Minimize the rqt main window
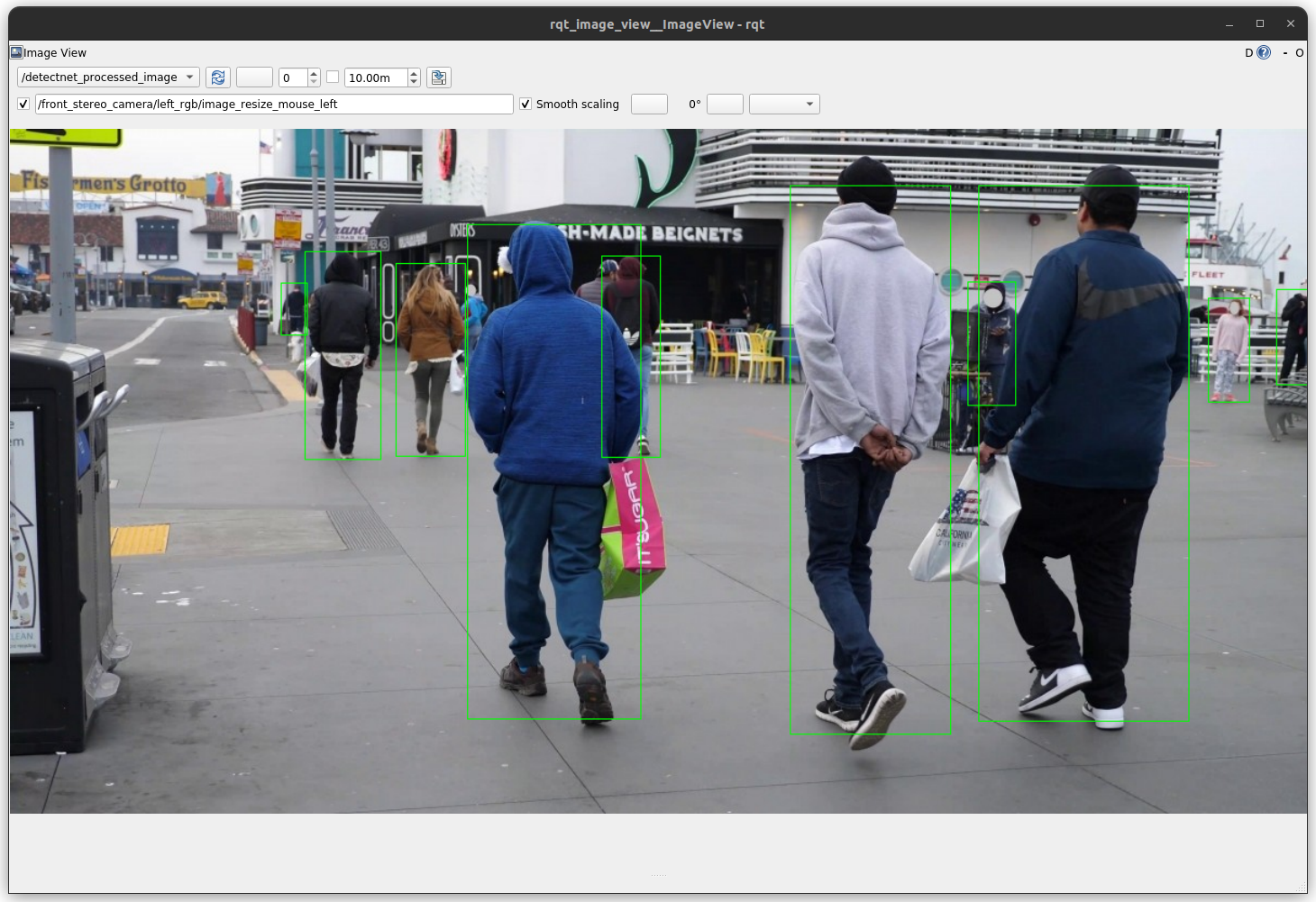The height and width of the screenshot is (902, 1316). 1229,23
